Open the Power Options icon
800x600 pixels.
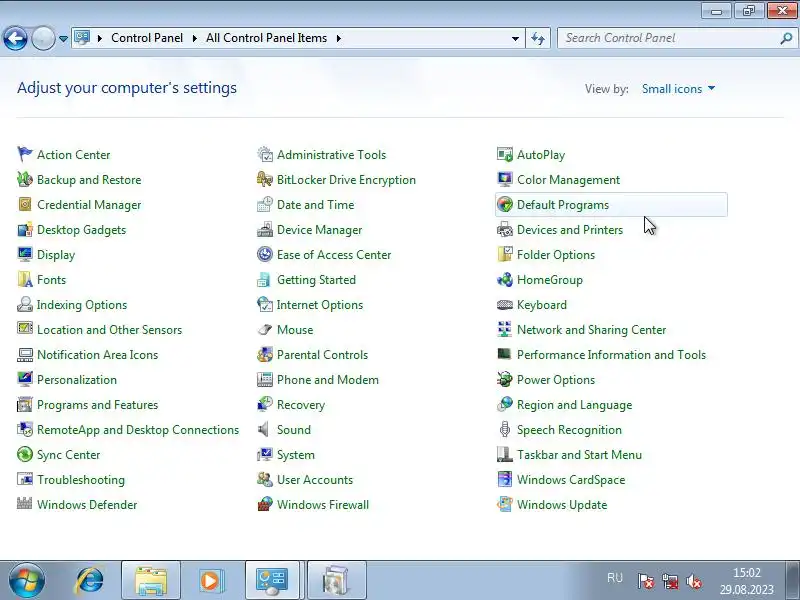click(x=505, y=380)
